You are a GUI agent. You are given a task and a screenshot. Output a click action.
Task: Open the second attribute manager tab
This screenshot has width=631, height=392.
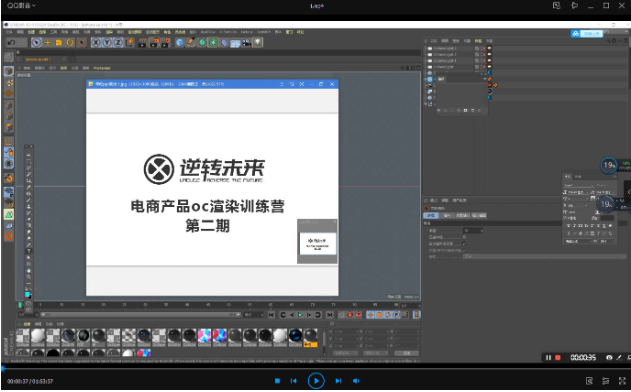pos(447,216)
